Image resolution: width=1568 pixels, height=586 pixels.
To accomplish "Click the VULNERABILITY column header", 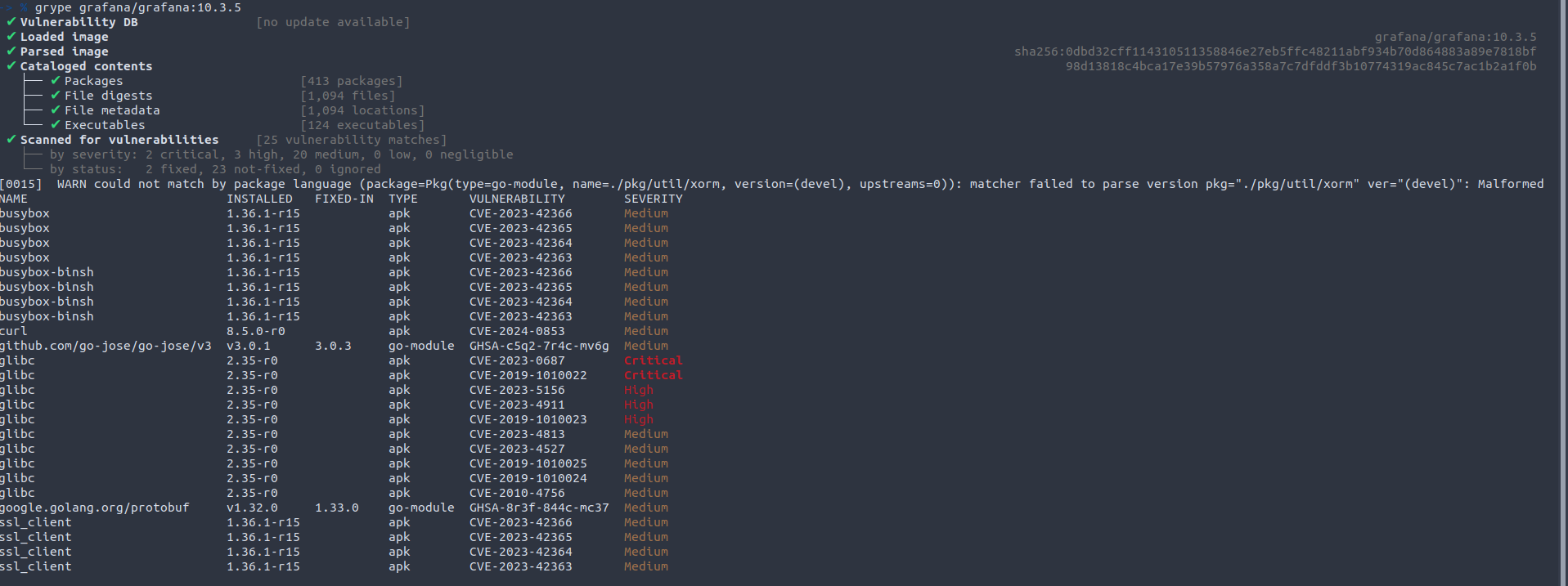I will [x=517, y=199].
